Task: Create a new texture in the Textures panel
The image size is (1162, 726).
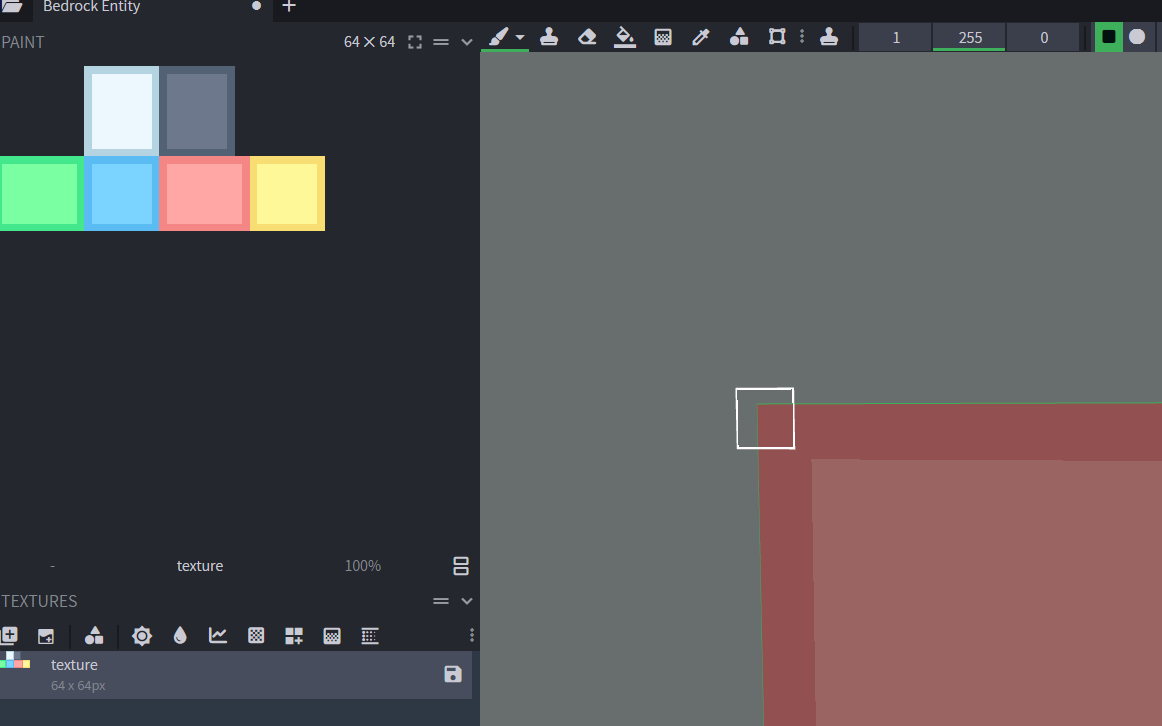Action: 10,635
